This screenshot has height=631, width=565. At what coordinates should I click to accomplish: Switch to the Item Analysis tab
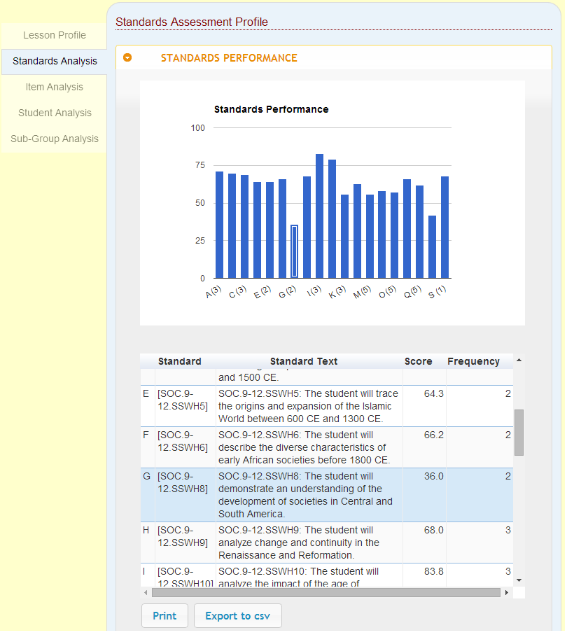point(54,87)
